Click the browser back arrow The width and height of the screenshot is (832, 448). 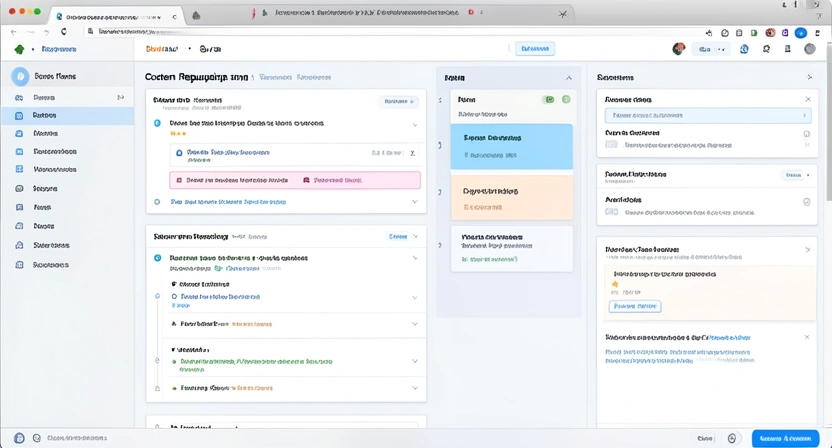[14, 32]
